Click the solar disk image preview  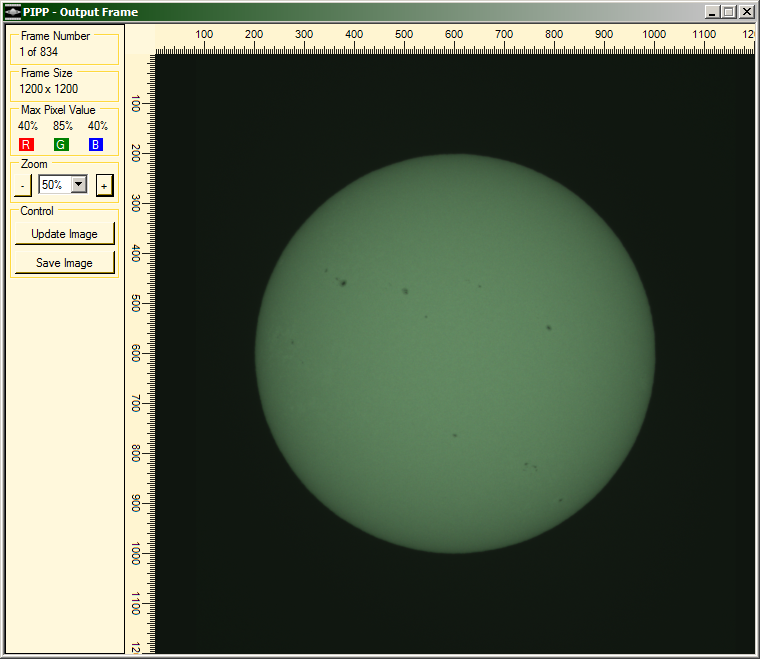(455, 353)
